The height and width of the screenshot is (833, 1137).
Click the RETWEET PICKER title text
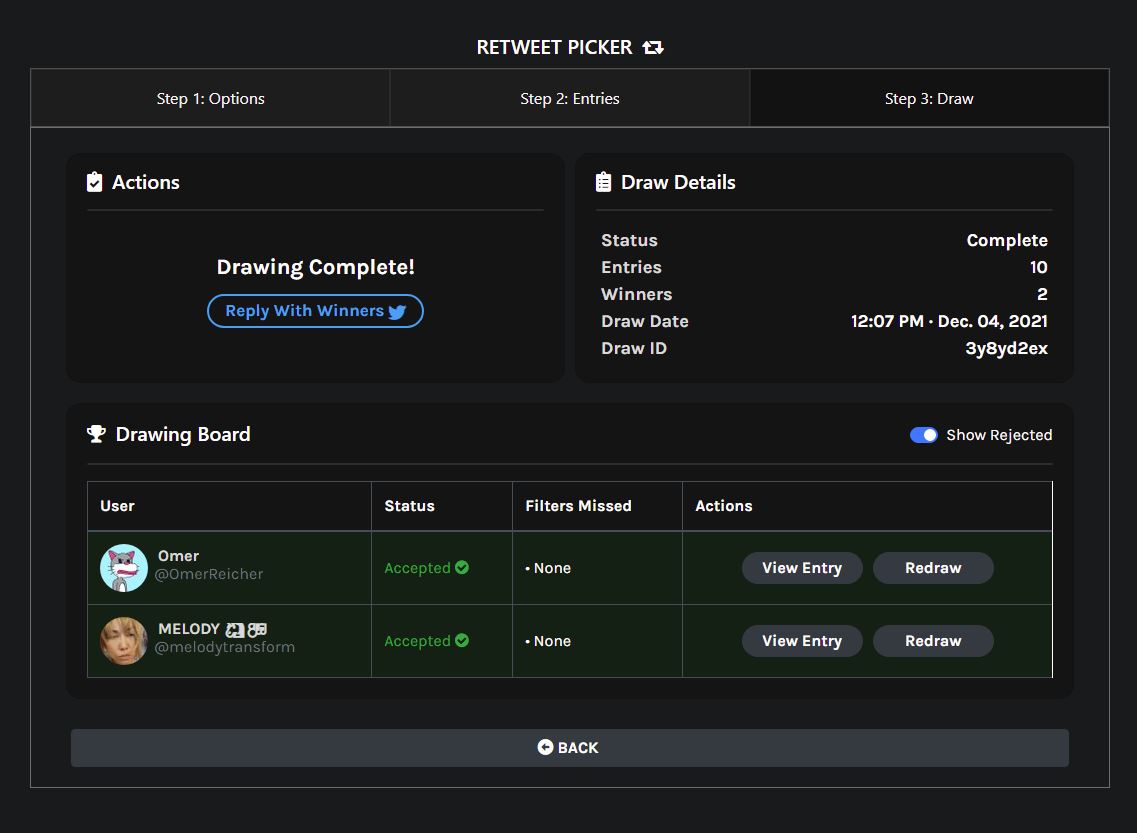554,47
